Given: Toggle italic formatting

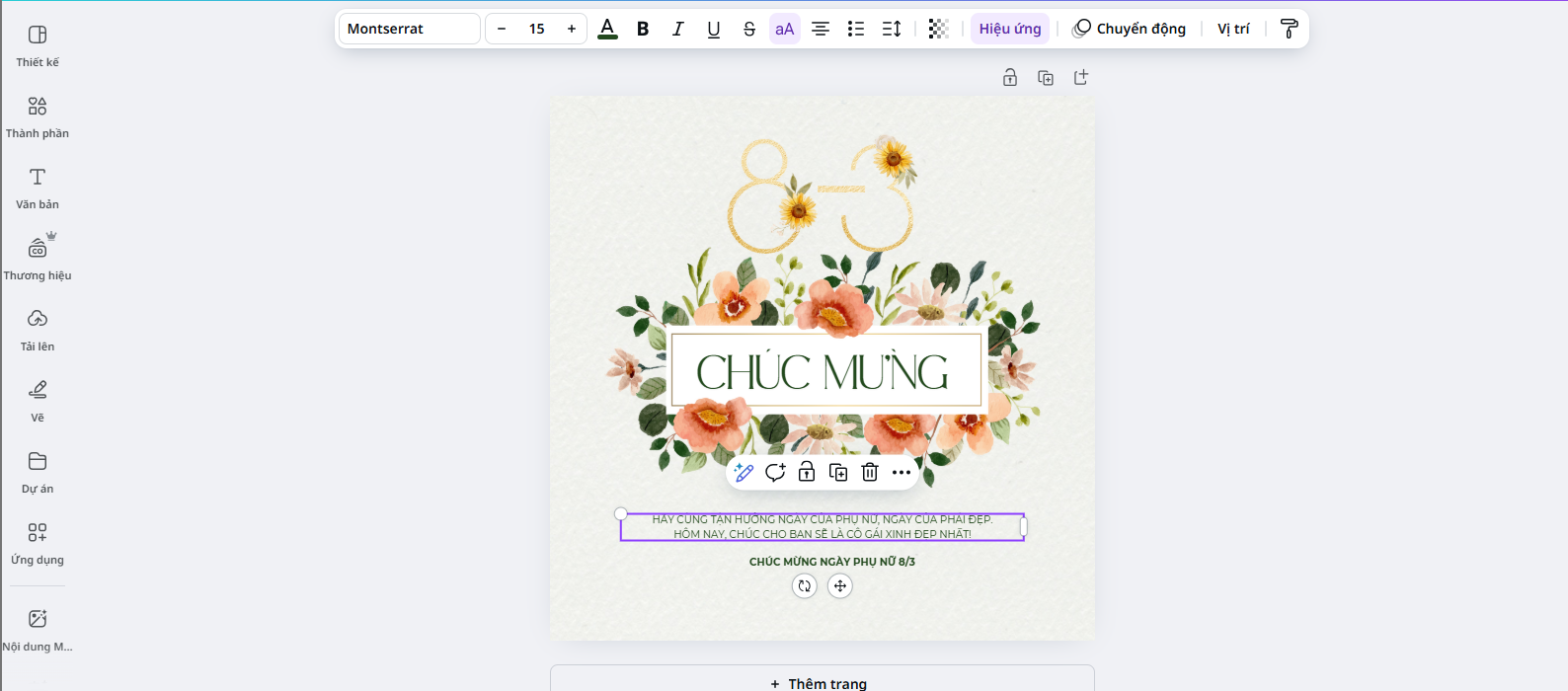Looking at the screenshot, I should point(678,29).
